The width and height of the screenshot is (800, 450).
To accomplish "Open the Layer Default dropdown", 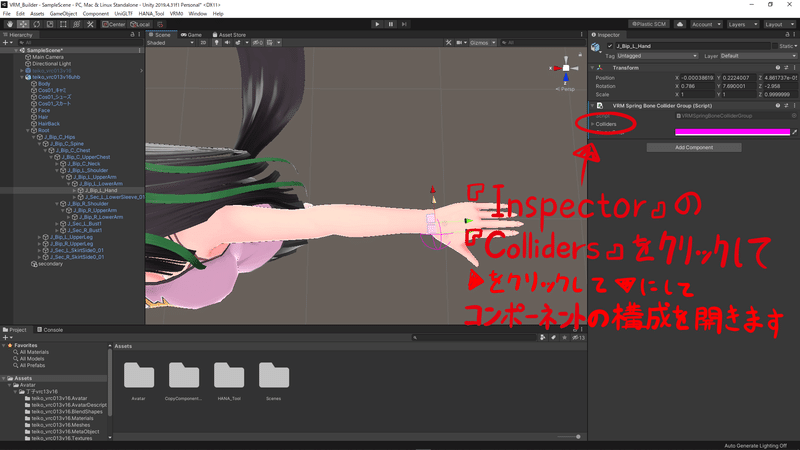I will point(758,56).
